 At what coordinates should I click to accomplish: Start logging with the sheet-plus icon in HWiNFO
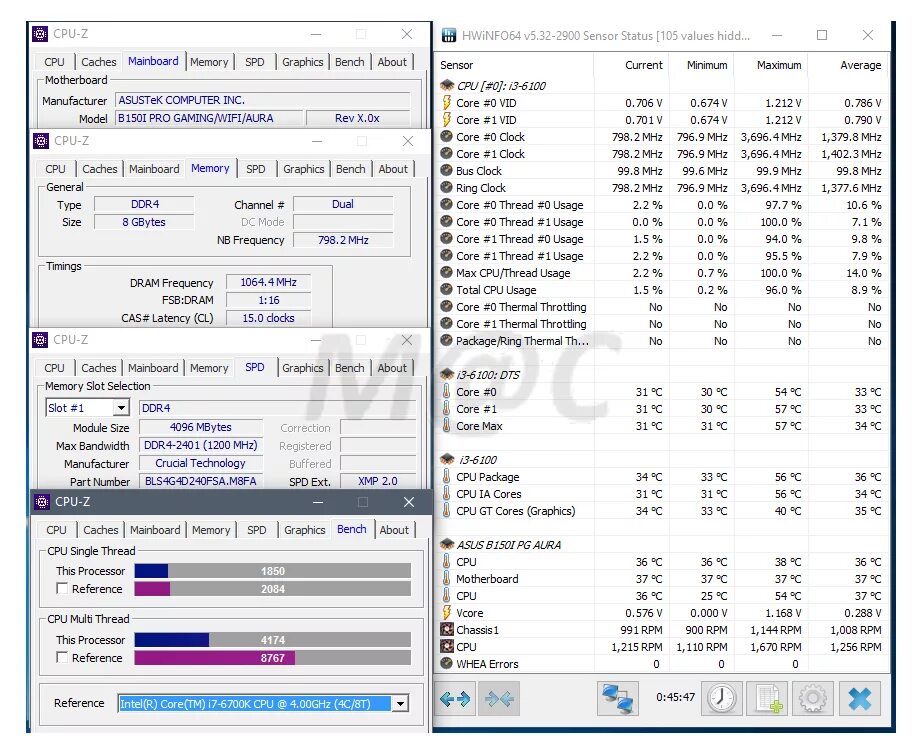[767, 699]
